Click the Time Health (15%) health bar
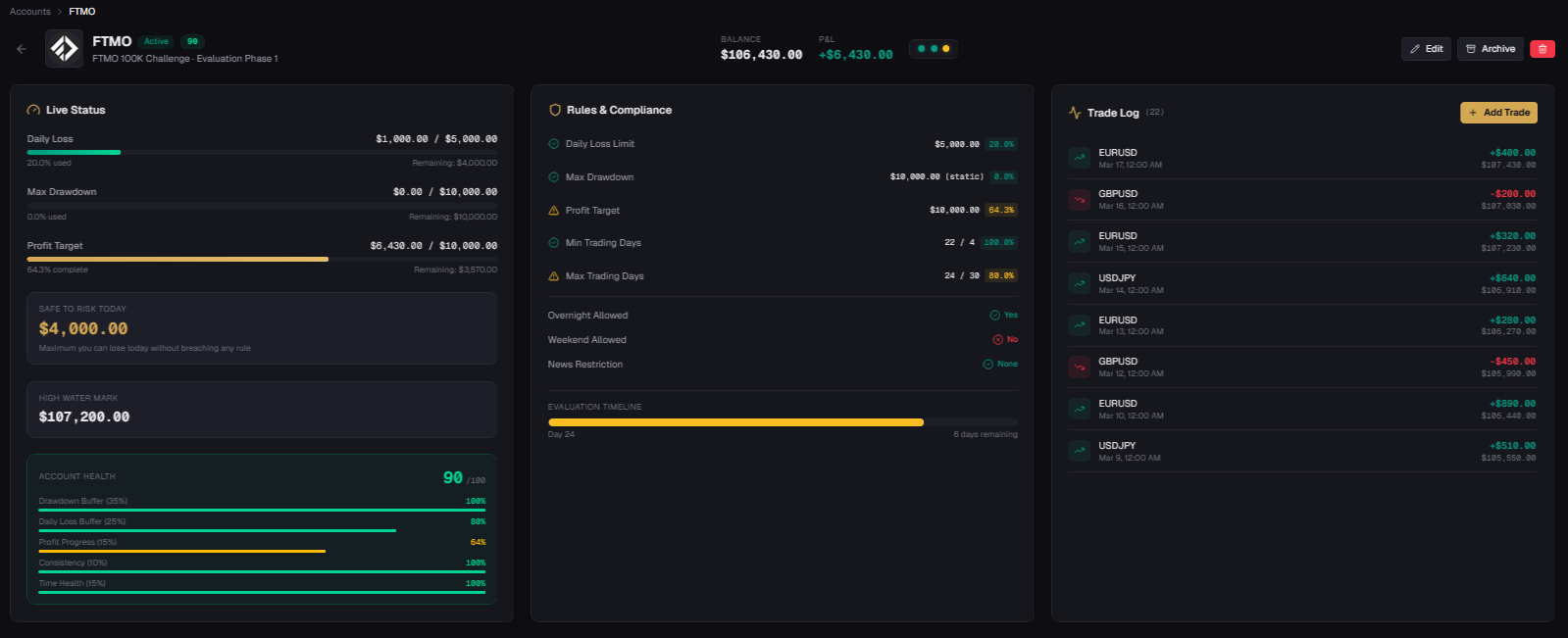Image resolution: width=1568 pixels, height=638 pixels. click(262, 592)
